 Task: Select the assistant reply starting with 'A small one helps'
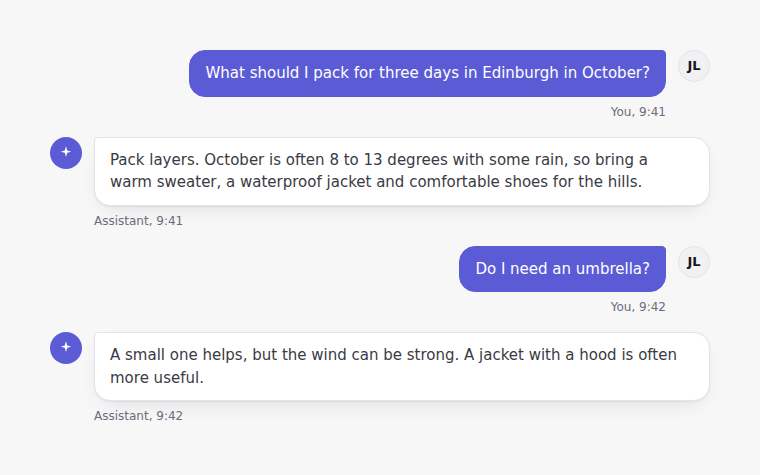pyautogui.click(x=402, y=366)
